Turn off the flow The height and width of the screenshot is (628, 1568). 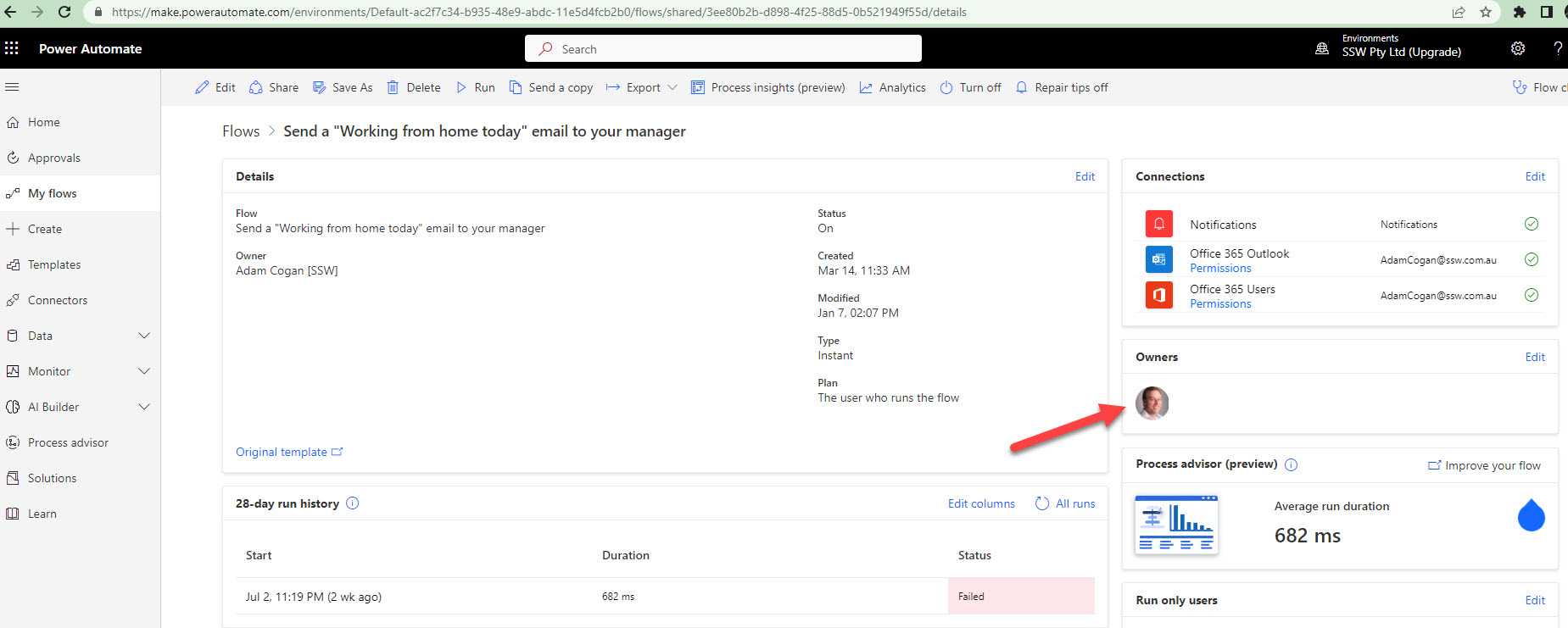pyautogui.click(x=970, y=87)
